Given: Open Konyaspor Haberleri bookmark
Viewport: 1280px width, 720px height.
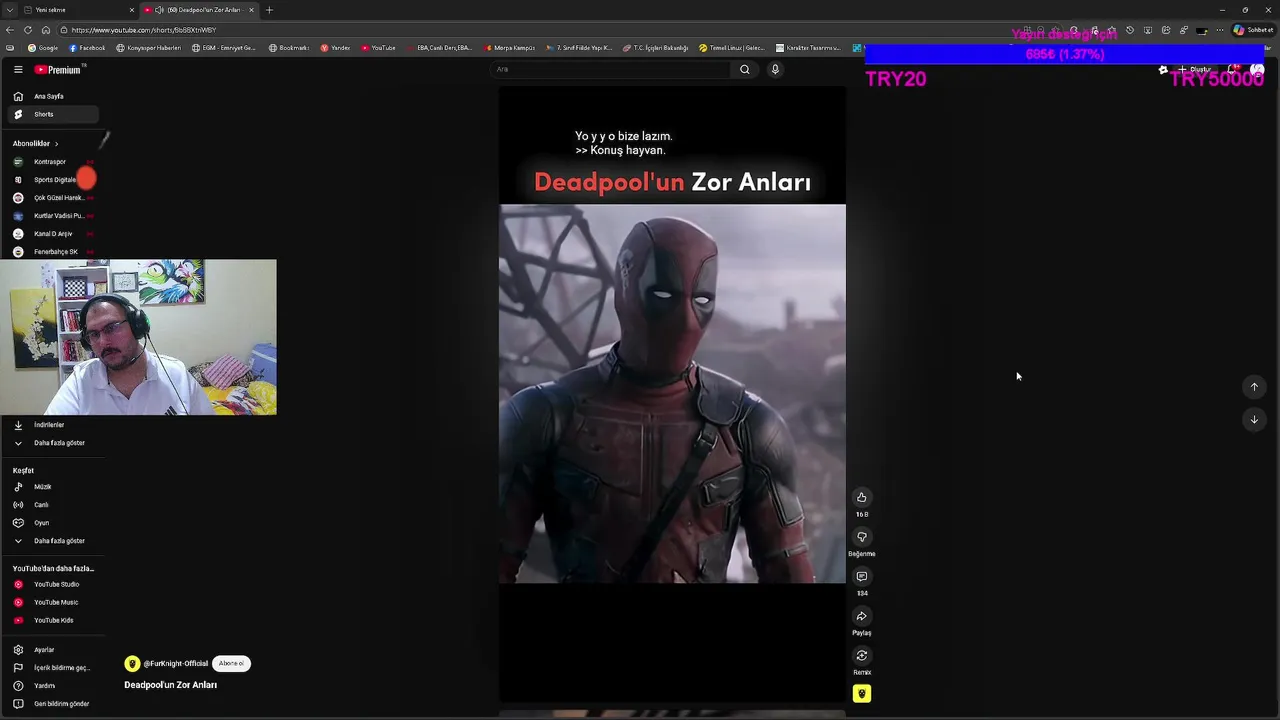Looking at the screenshot, I should click(x=149, y=48).
